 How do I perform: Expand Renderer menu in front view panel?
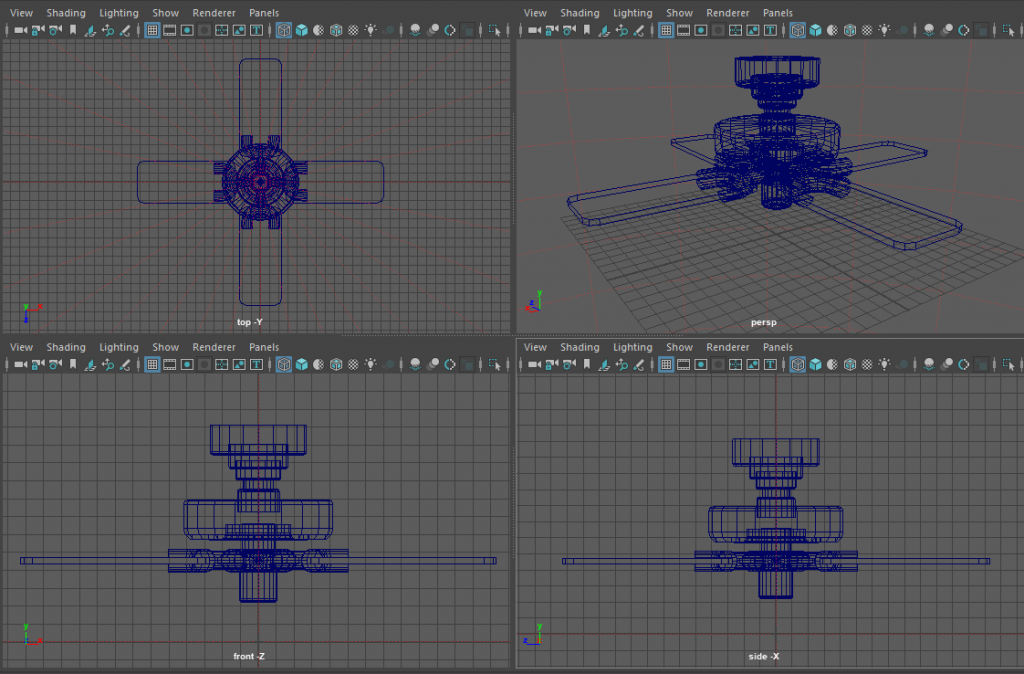tap(214, 347)
